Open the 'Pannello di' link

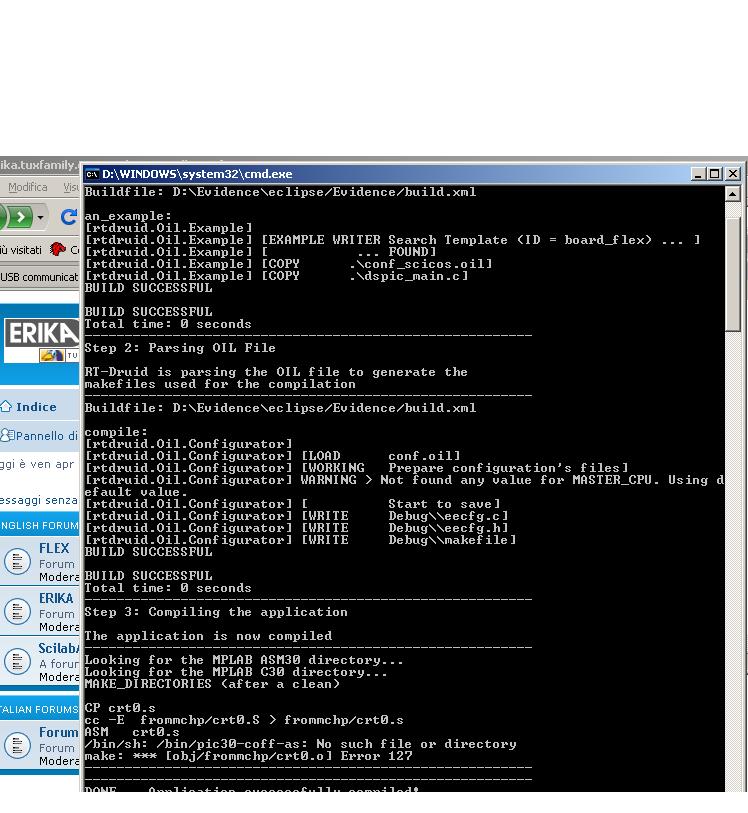[x=47, y=436]
